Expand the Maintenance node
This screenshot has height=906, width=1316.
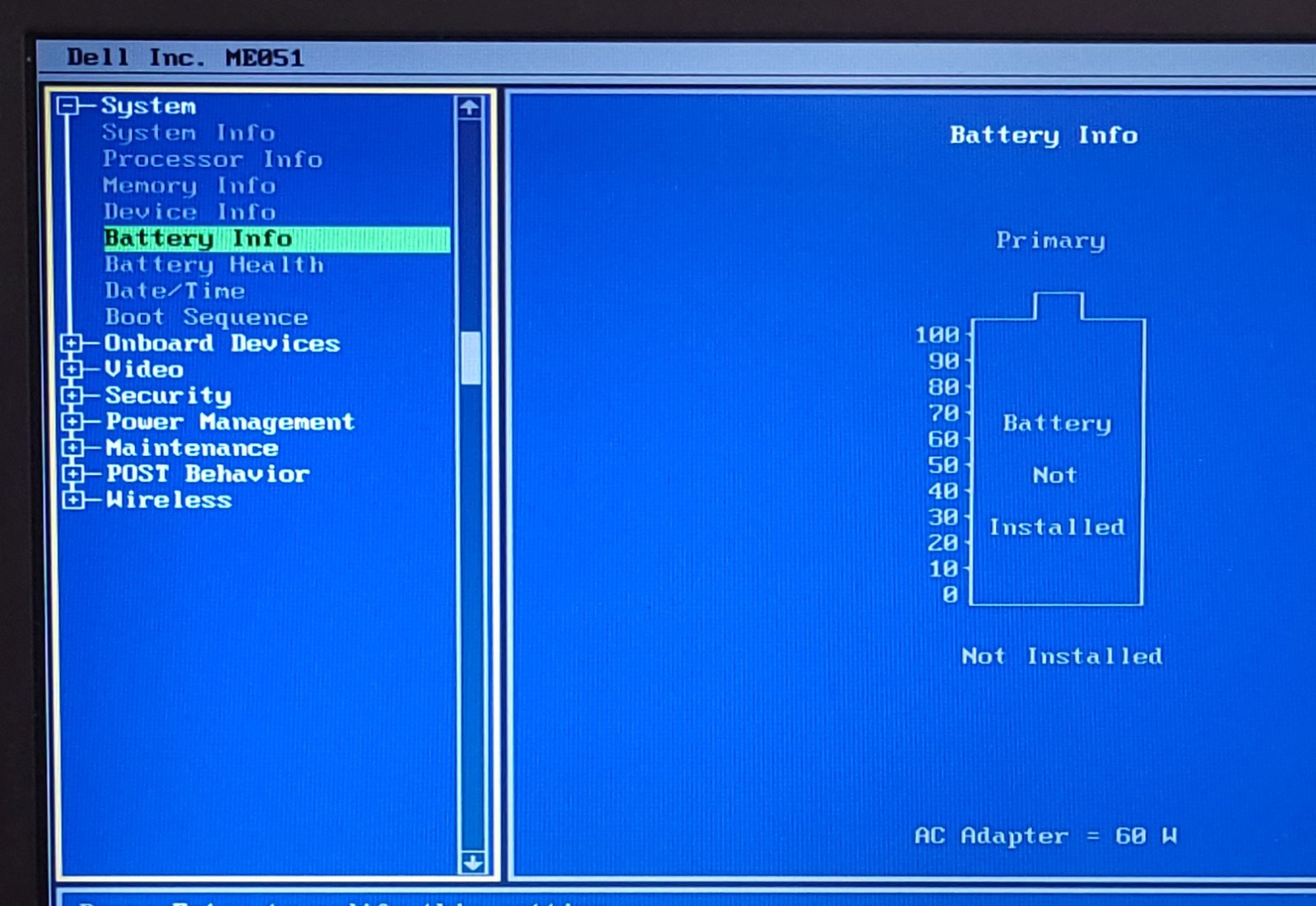(x=72, y=447)
